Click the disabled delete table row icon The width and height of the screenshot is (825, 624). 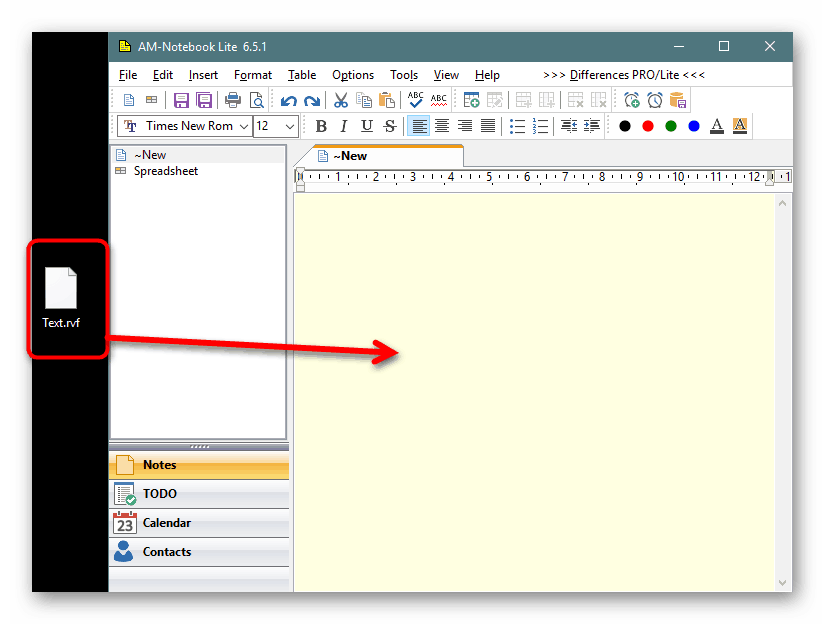(x=576, y=100)
